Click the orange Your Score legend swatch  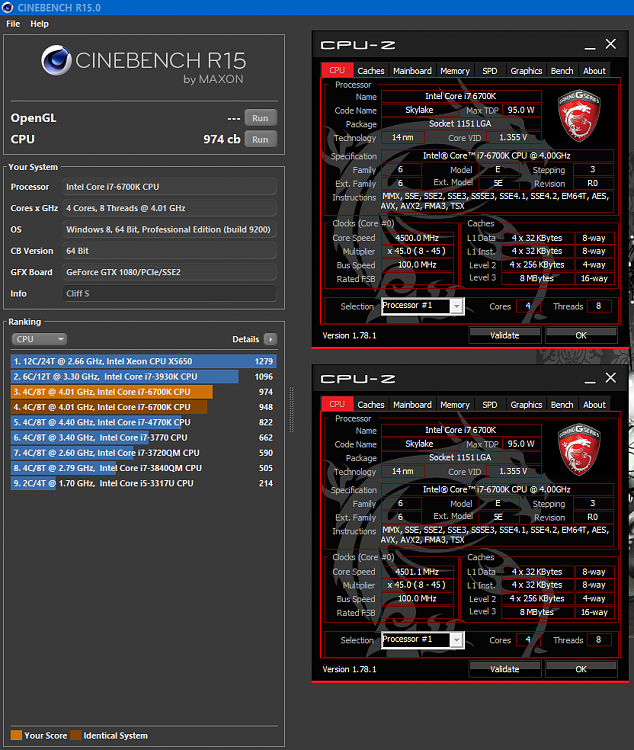coord(16,735)
